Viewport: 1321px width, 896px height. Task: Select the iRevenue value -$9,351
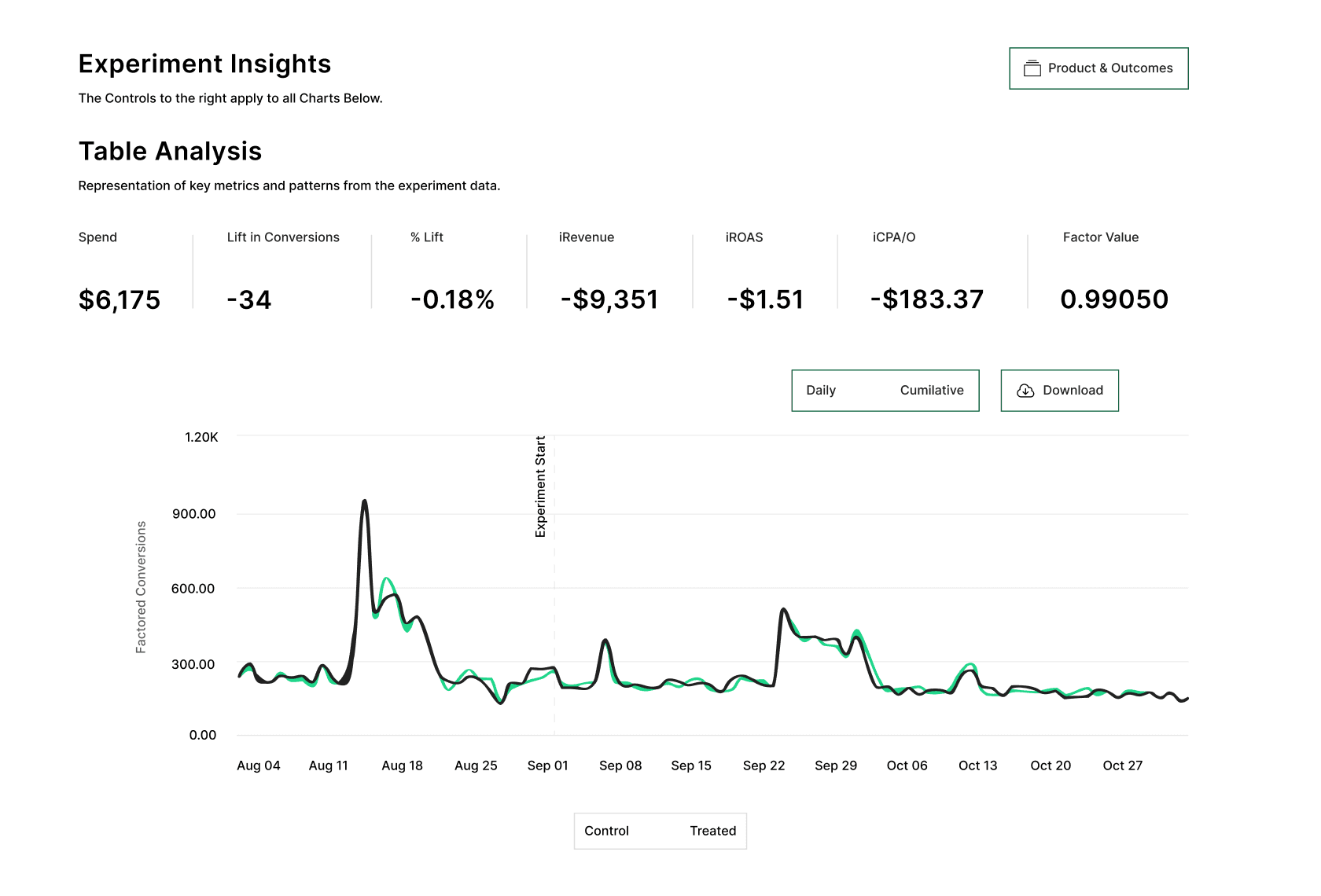pos(609,299)
